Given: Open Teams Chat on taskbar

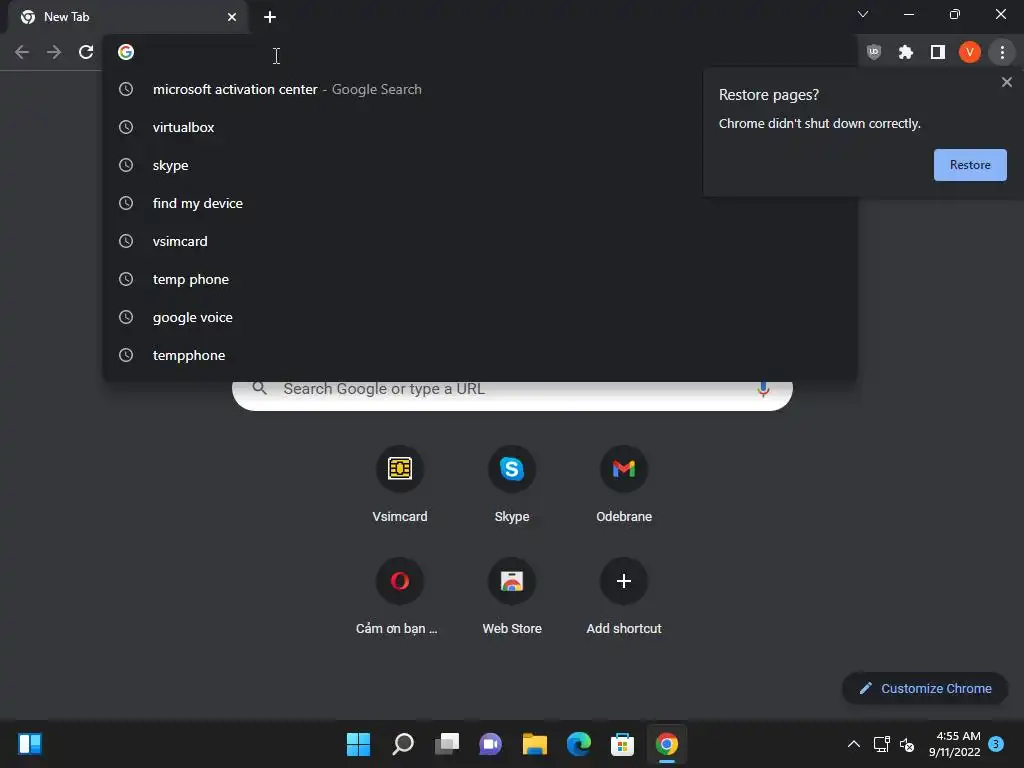Looking at the screenshot, I should pos(490,744).
